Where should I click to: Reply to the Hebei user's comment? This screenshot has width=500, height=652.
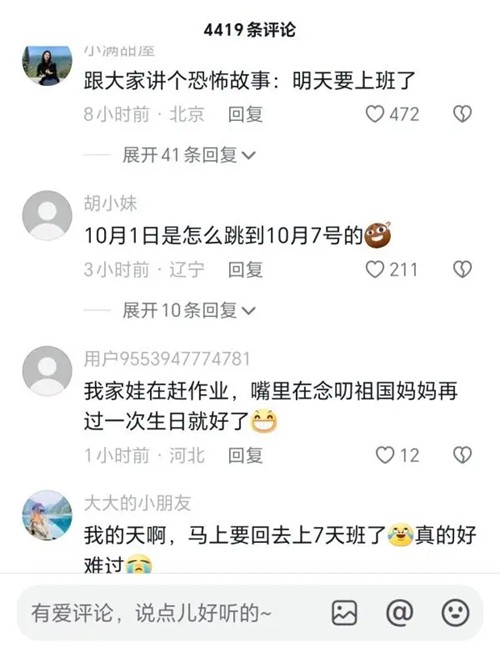pyautogui.click(x=245, y=455)
